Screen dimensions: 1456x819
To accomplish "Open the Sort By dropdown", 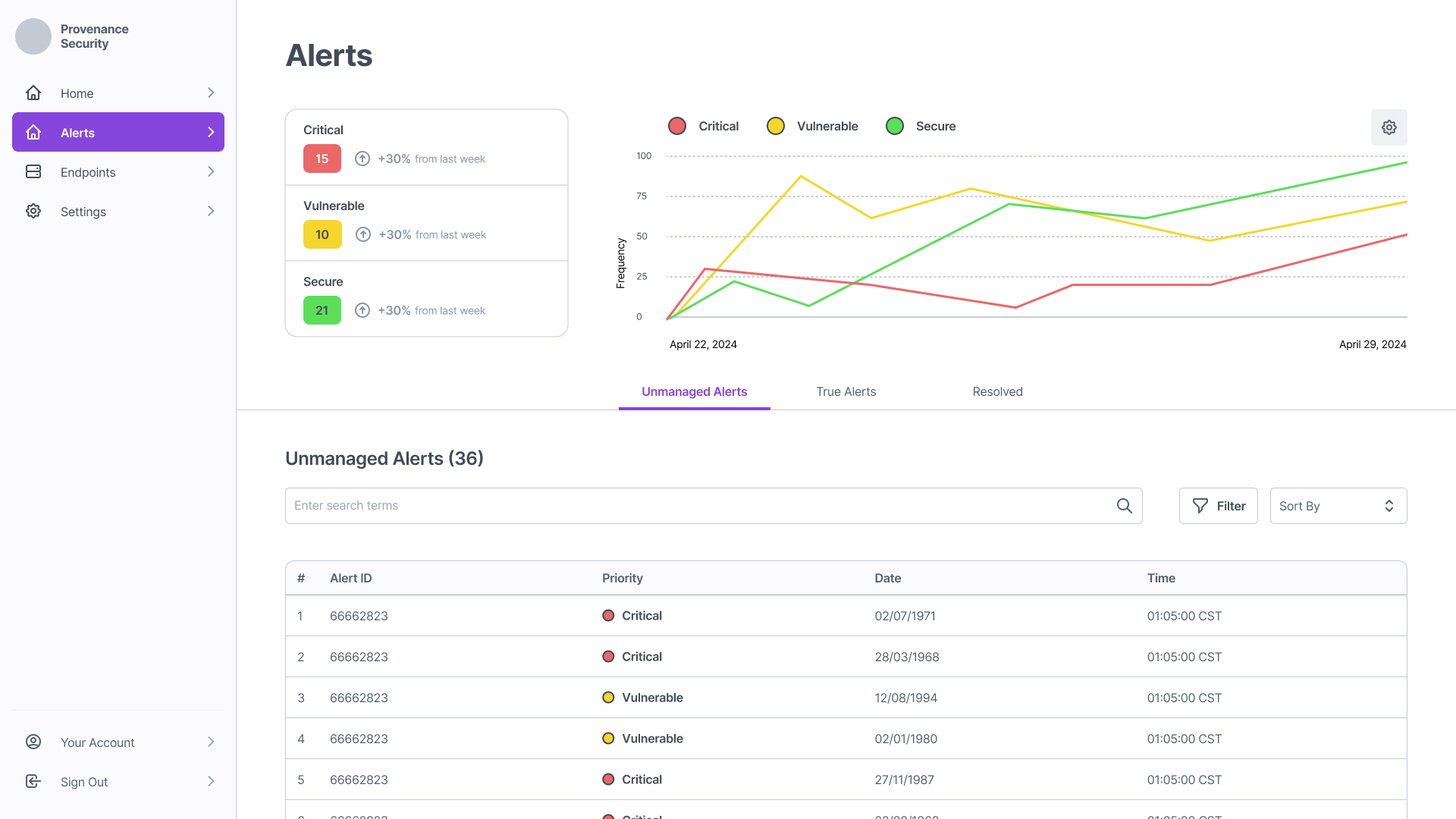I will click(x=1338, y=506).
